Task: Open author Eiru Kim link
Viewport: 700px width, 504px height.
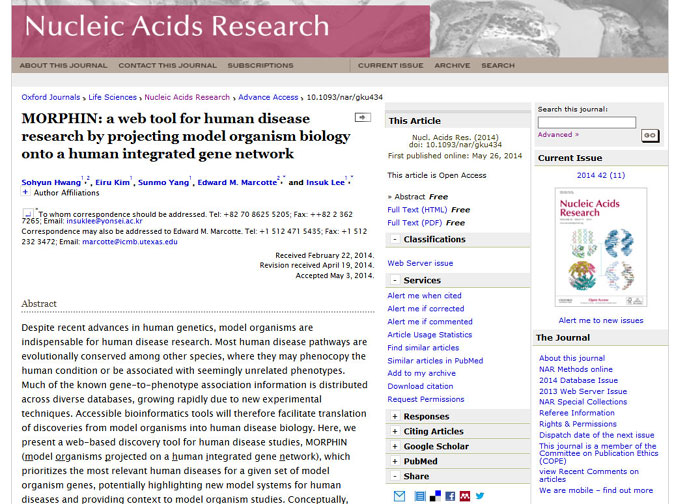Action: (x=112, y=182)
